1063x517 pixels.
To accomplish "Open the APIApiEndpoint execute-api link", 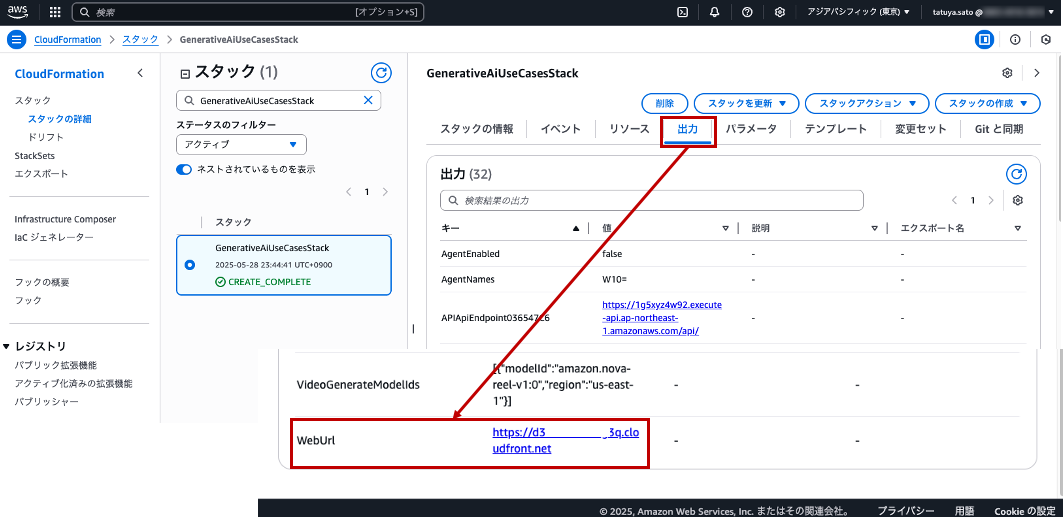I will 662,318.
